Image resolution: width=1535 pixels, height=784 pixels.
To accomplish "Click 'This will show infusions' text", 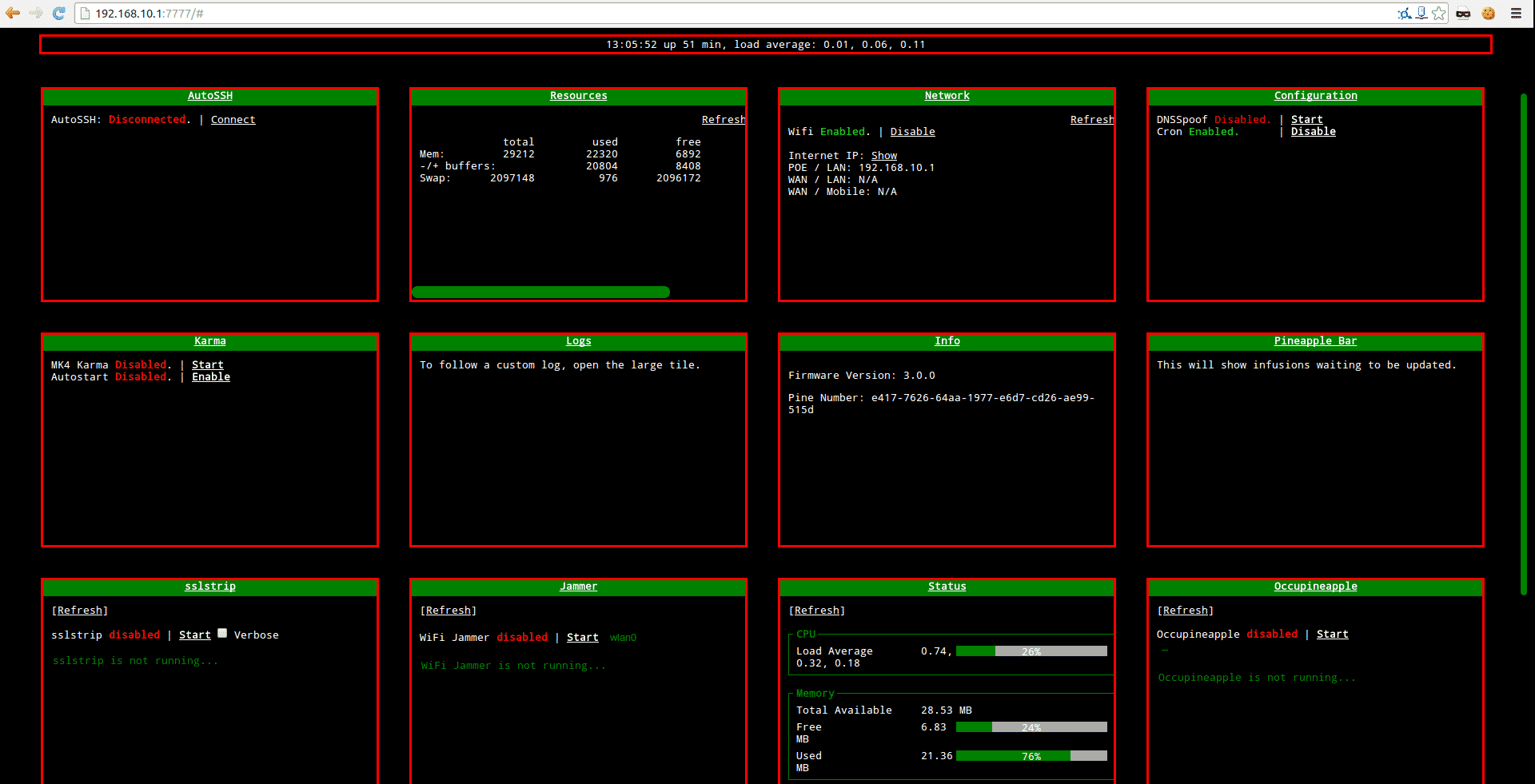I will pos(1306,365).
